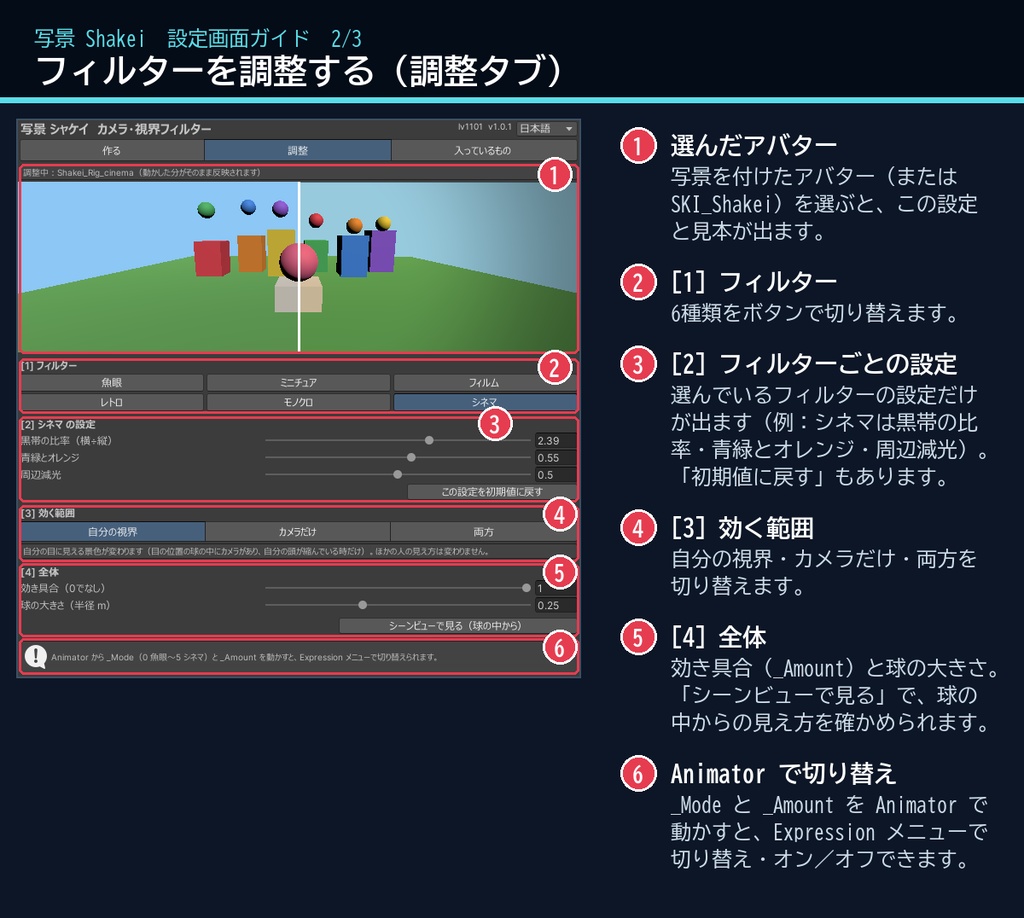Click the info exclamation icon in the Animator note

35,657
